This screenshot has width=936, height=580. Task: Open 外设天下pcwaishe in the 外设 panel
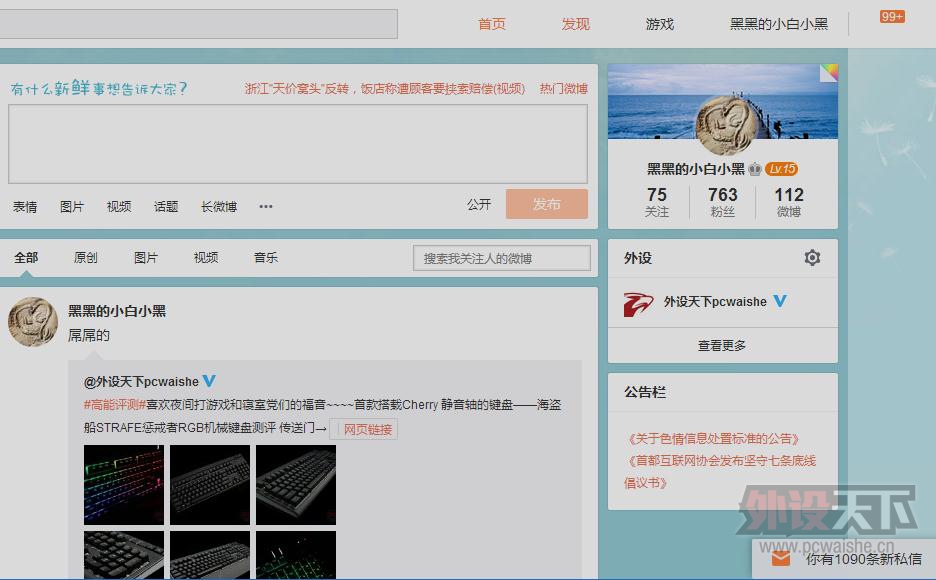point(715,301)
